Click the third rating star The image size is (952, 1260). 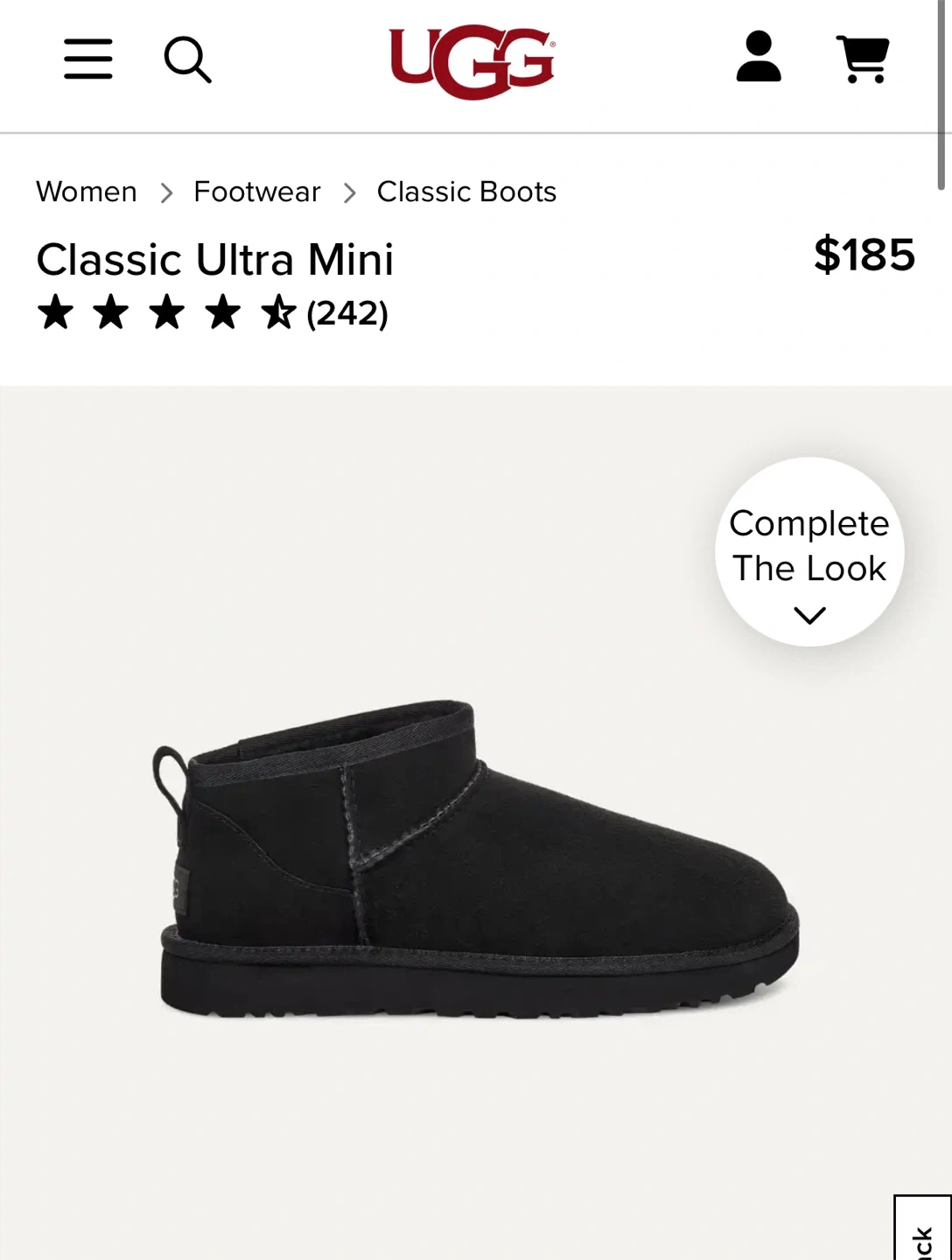[x=167, y=312]
